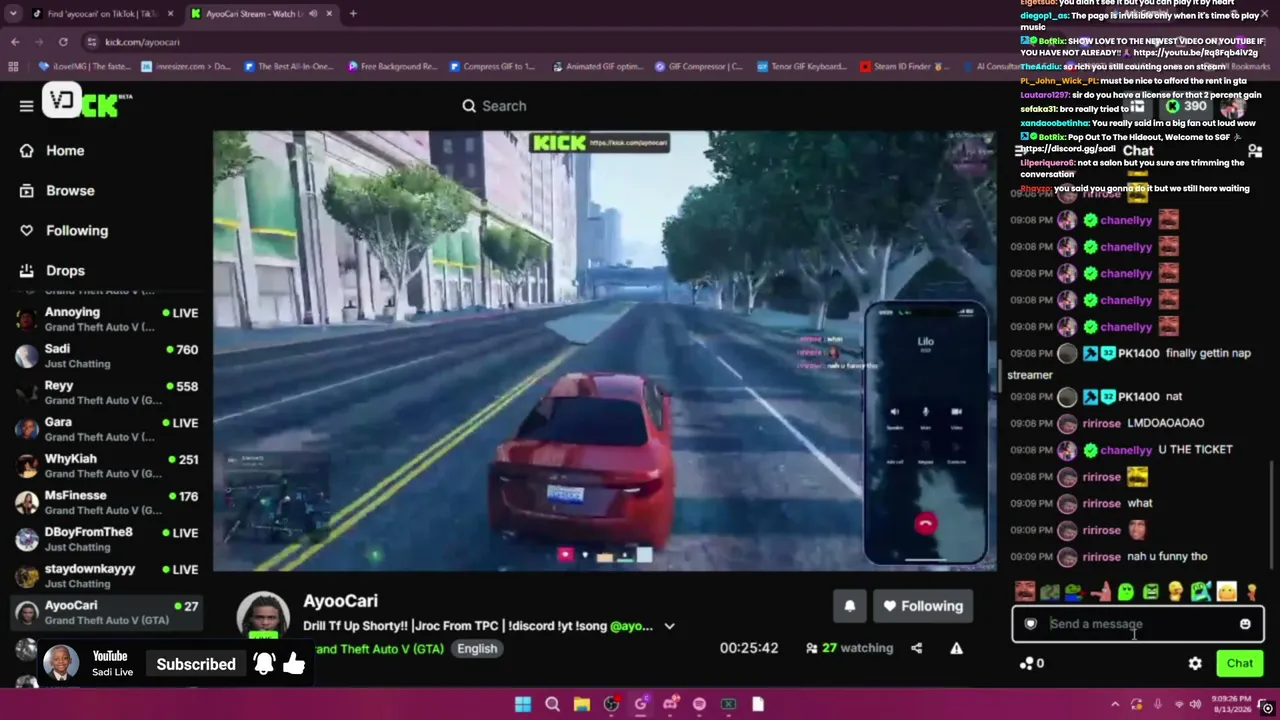The image size is (1280, 720).
Task: Report the stream with the warning triangle icon
Action: [956, 648]
